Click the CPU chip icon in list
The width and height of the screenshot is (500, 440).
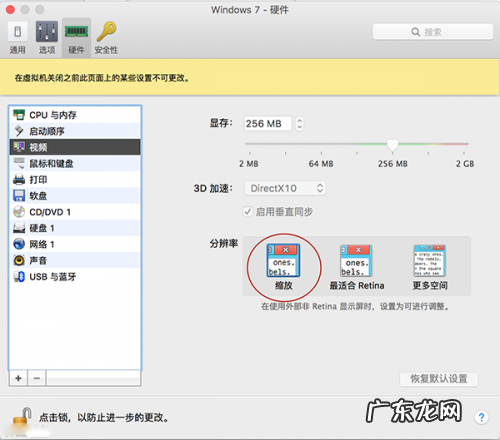19,115
